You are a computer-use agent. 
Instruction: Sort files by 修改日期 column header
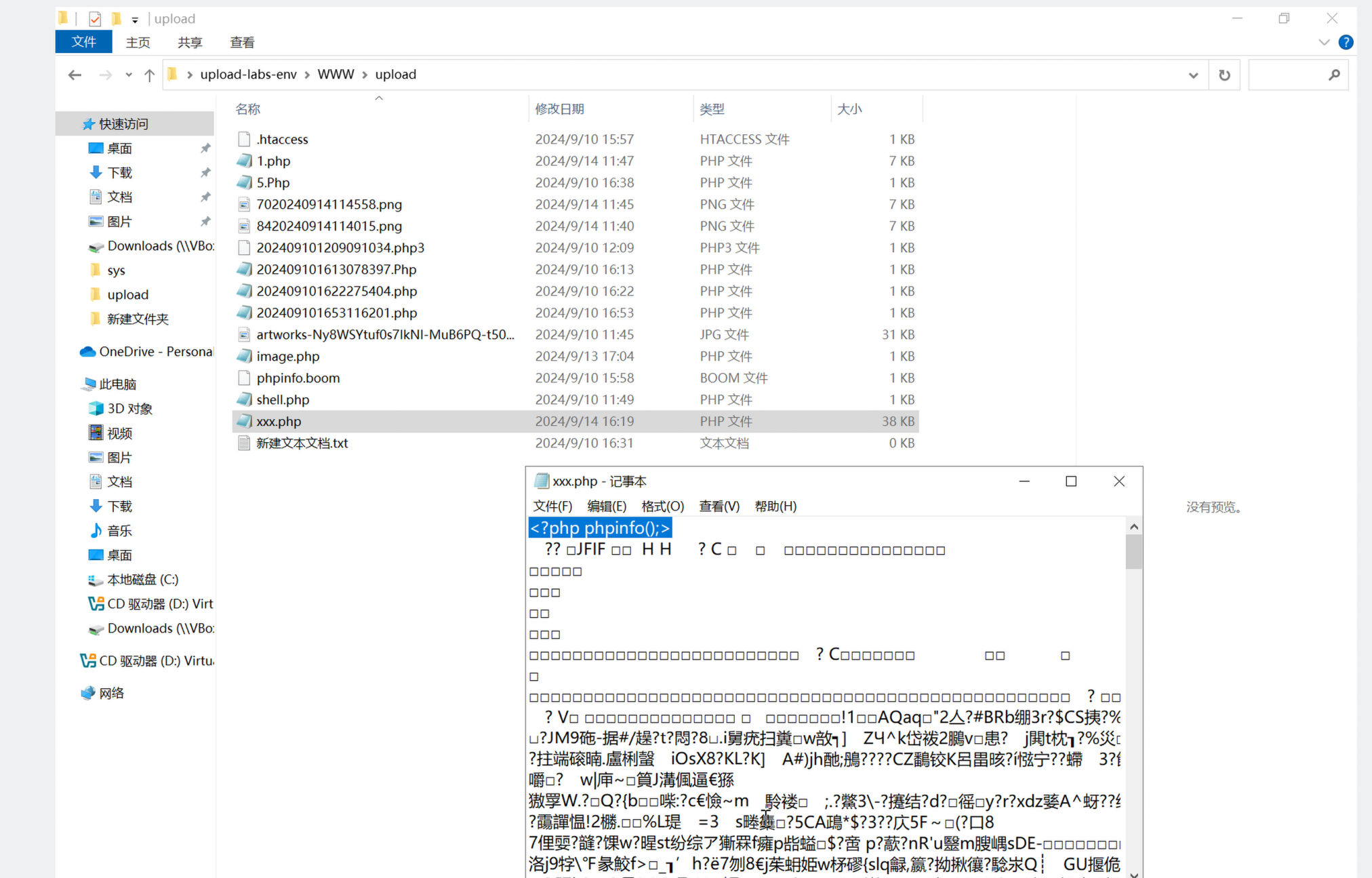tap(559, 108)
